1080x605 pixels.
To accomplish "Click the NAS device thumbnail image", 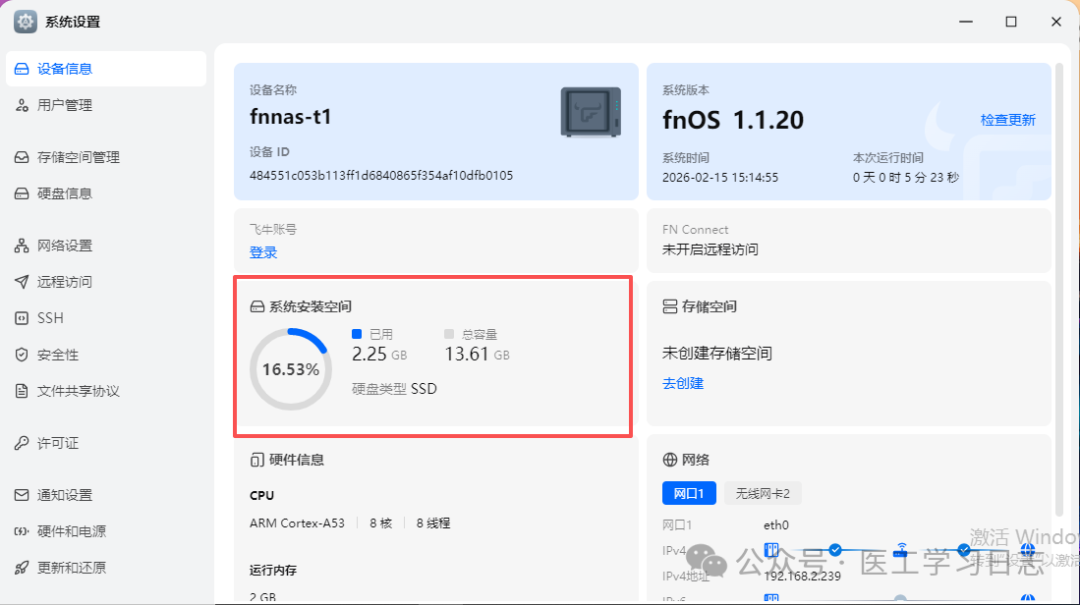I will tap(590, 112).
